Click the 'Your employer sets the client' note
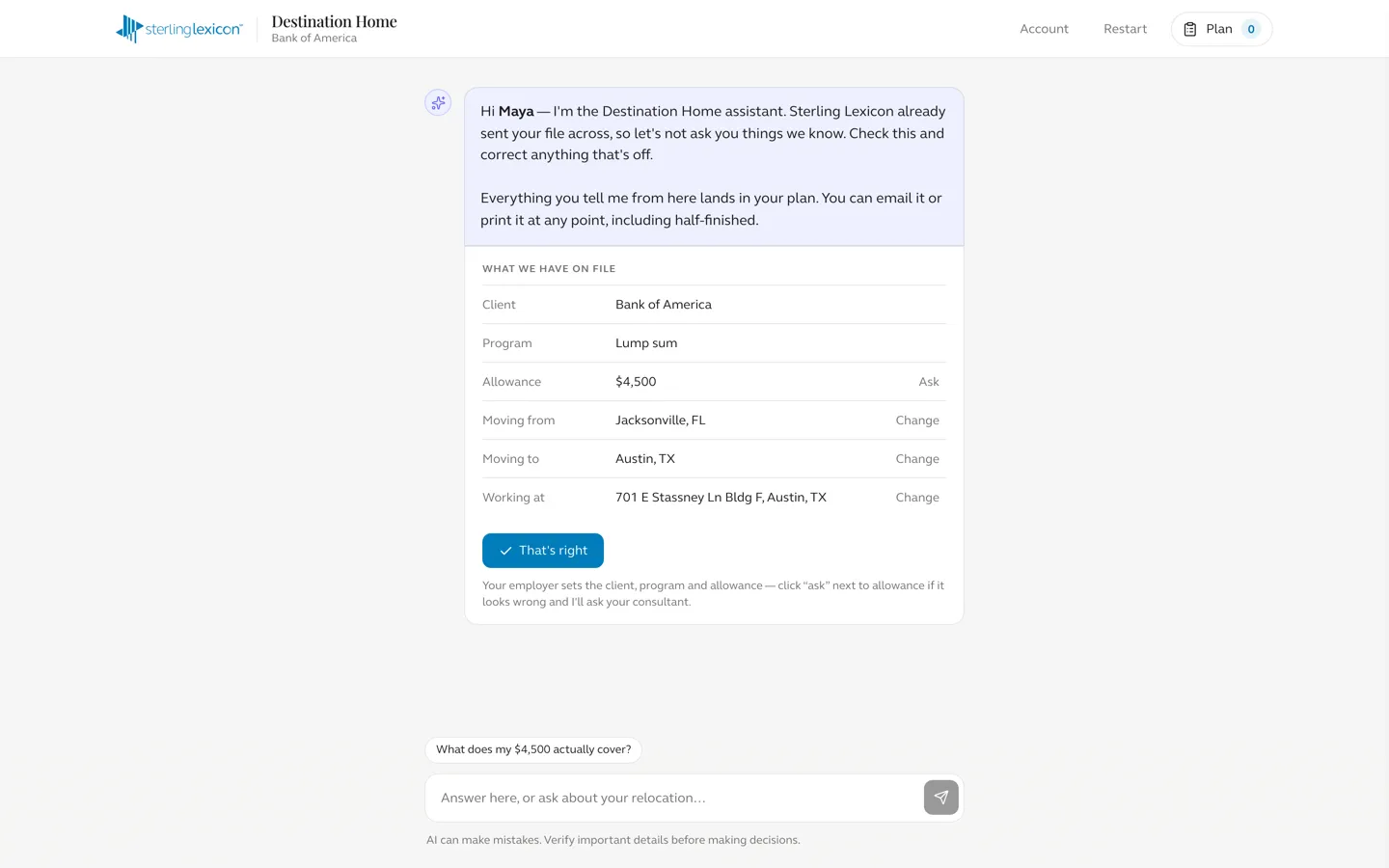 (713, 594)
